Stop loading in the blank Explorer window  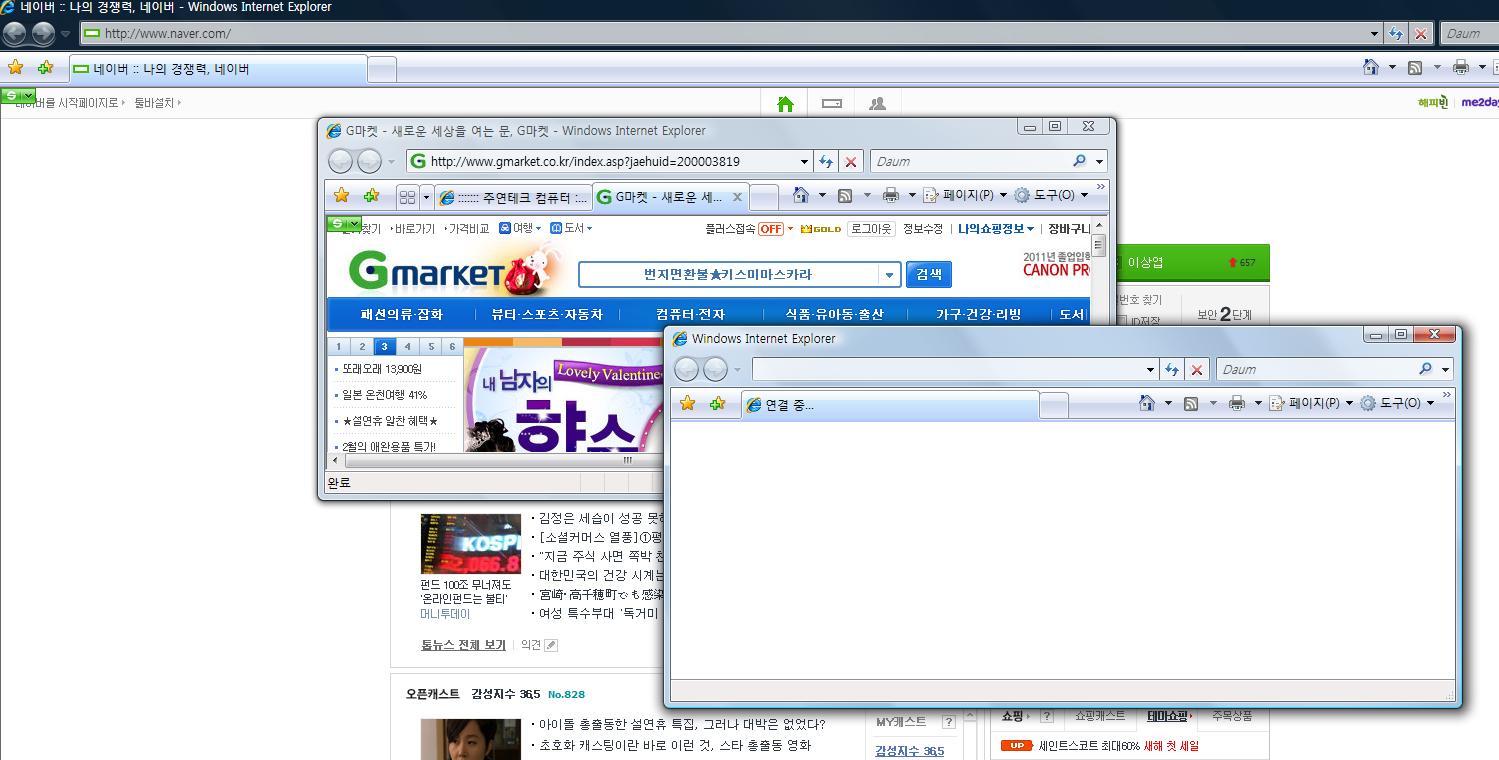tap(1196, 369)
